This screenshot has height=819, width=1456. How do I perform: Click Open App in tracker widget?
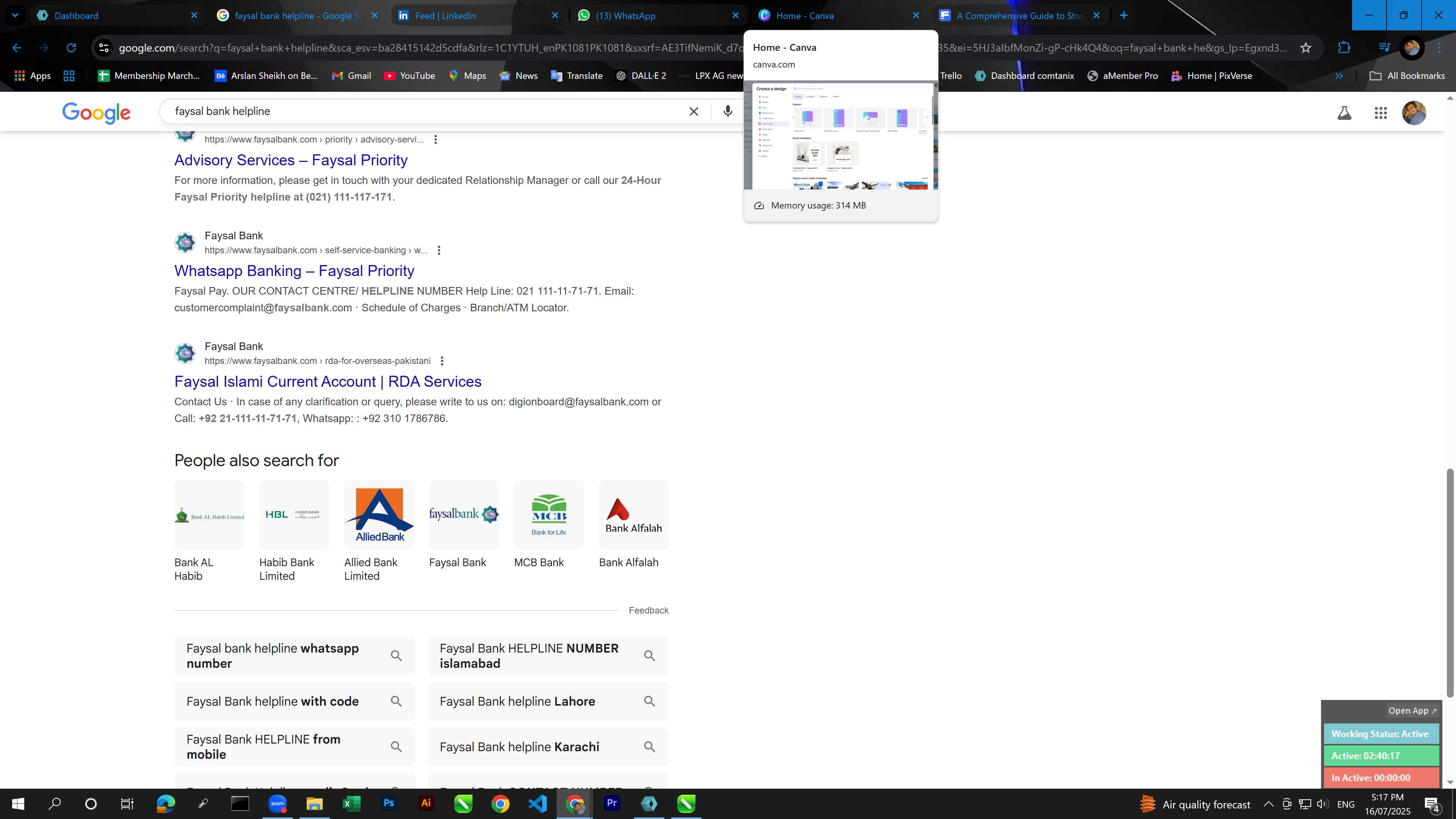[1412, 711]
